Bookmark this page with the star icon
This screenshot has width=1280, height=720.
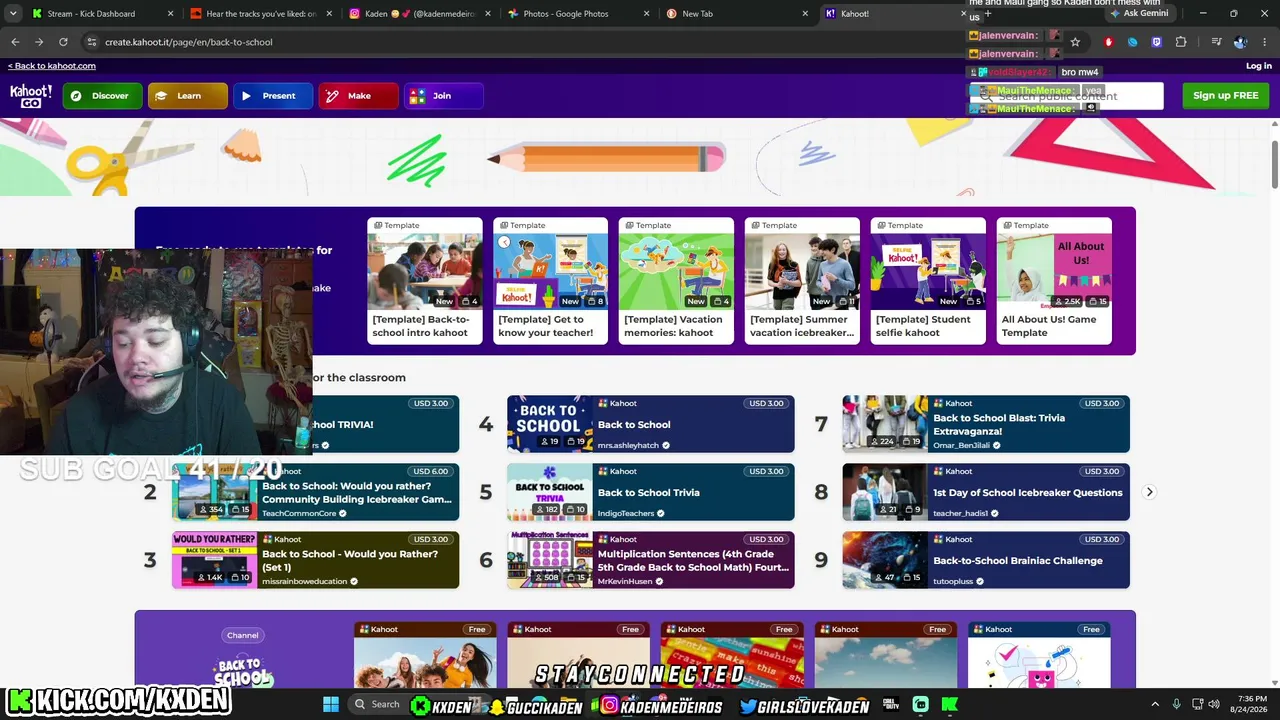click(x=1075, y=42)
